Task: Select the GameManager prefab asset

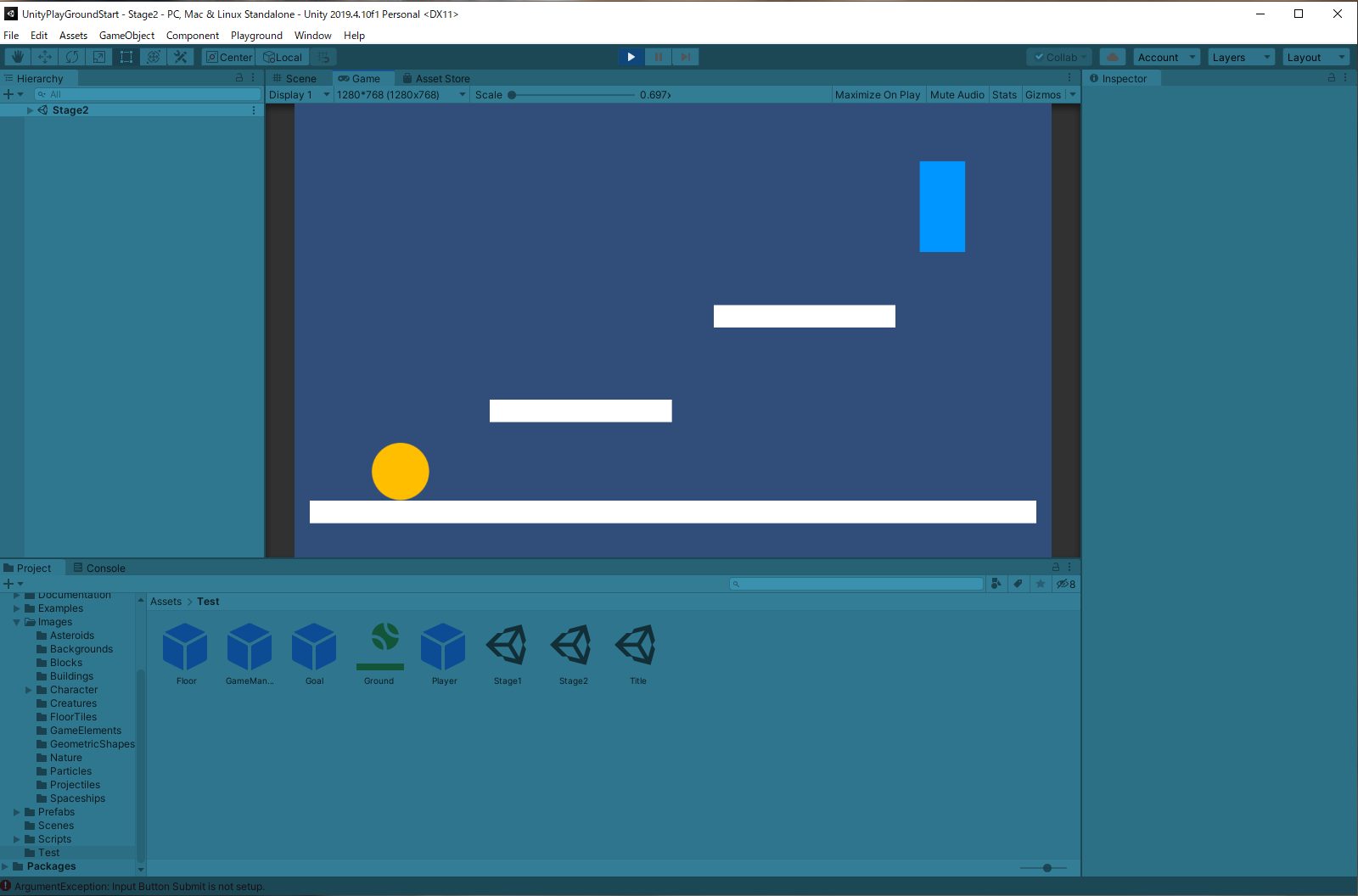Action: [x=250, y=653]
